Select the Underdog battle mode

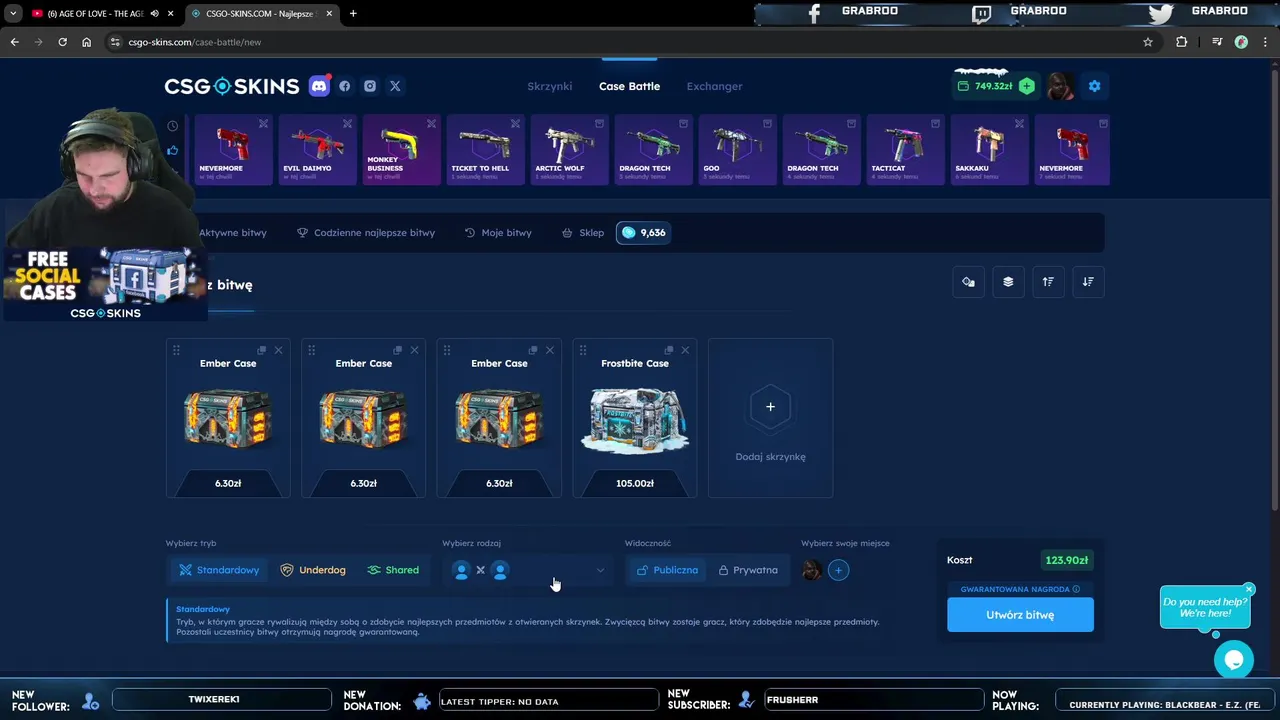point(313,570)
